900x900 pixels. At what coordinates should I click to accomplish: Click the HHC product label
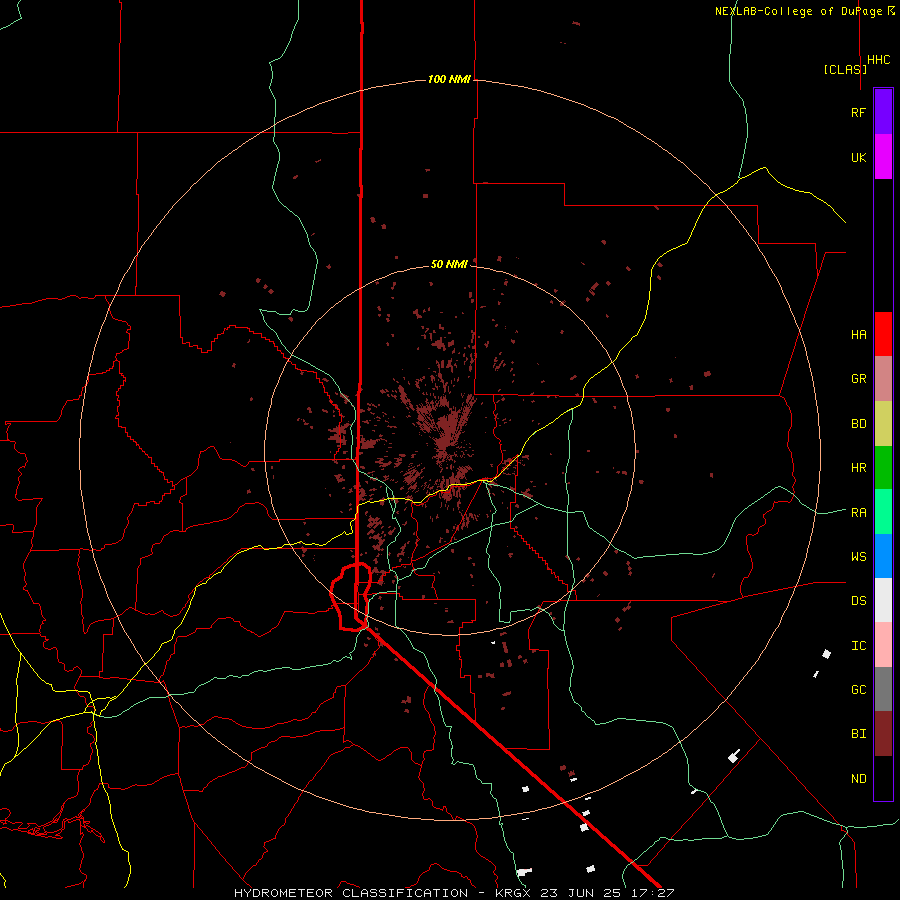pos(879,60)
